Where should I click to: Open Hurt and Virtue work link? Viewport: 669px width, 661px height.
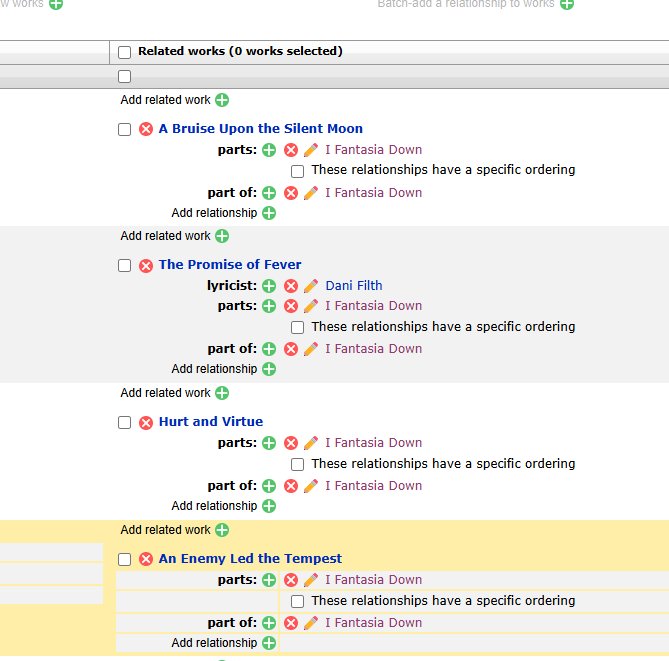click(211, 422)
